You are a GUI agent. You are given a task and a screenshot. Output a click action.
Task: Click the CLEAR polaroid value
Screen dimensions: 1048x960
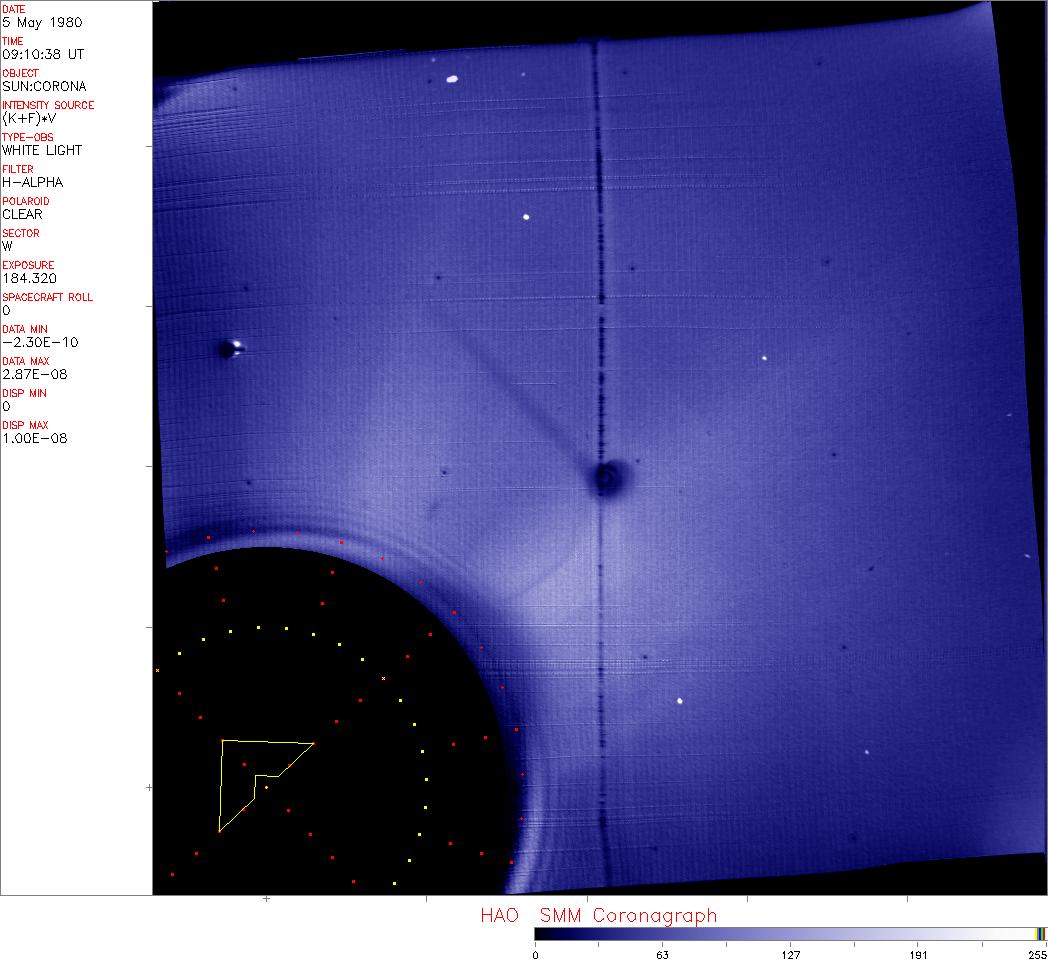(22, 214)
